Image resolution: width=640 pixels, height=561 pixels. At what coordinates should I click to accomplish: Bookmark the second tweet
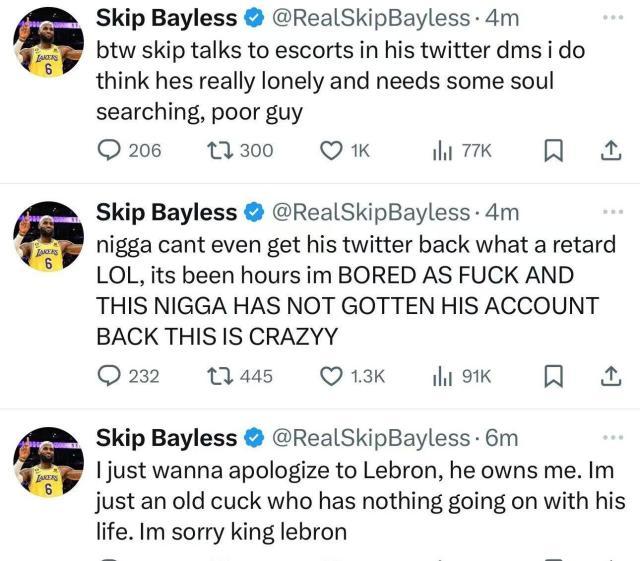pos(554,376)
